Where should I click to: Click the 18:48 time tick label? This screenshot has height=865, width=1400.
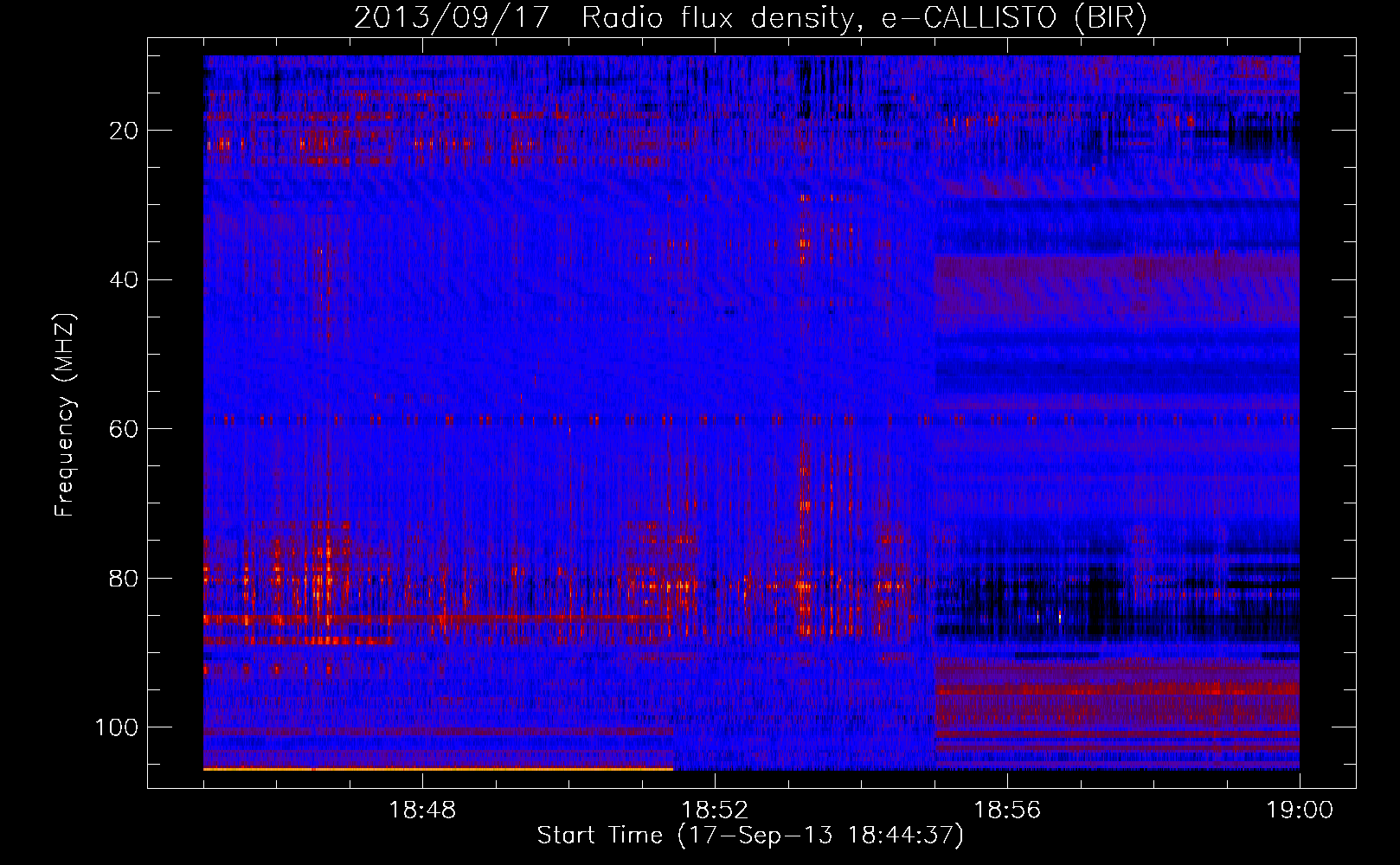(x=422, y=811)
